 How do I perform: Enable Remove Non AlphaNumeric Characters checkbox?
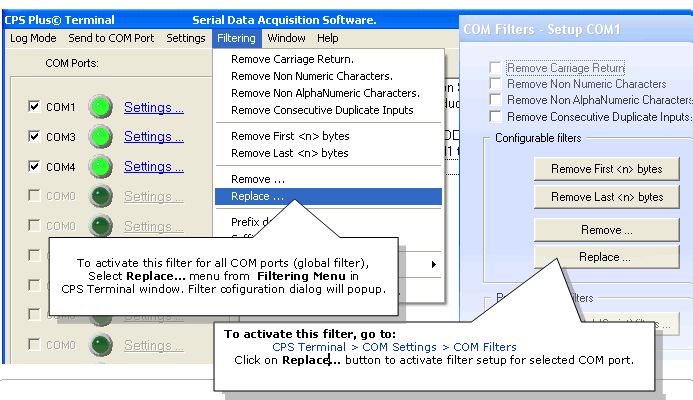click(x=495, y=100)
